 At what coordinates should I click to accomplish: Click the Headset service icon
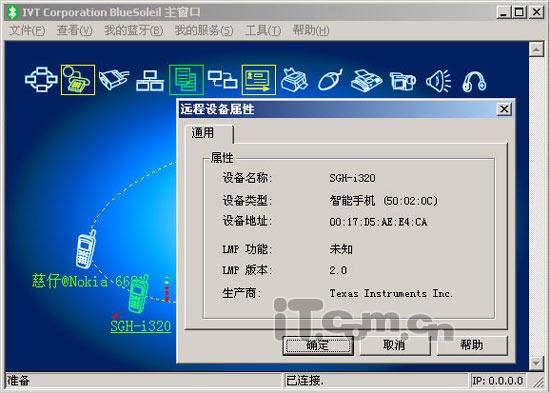(474, 81)
